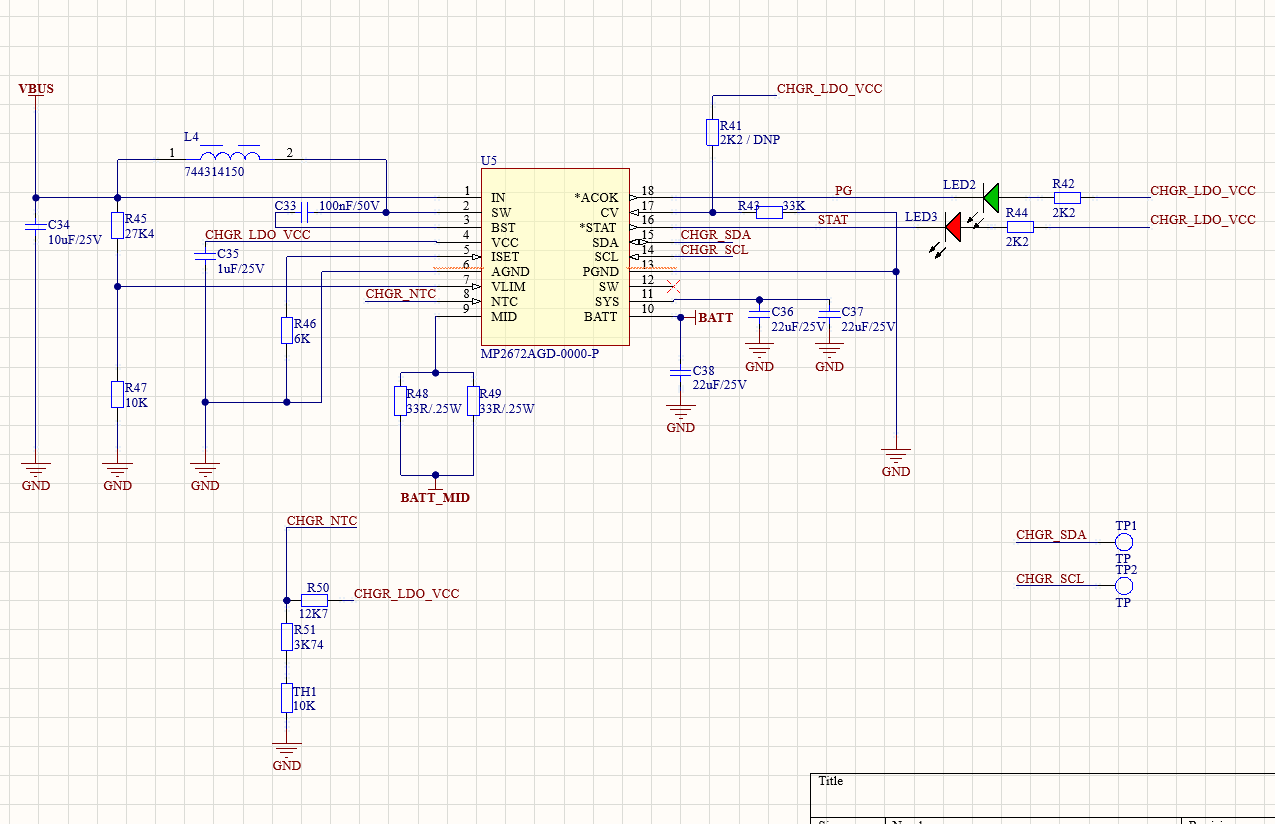Select thermistor TH1 symbol
The height and width of the screenshot is (824, 1275).
tap(286, 698)
